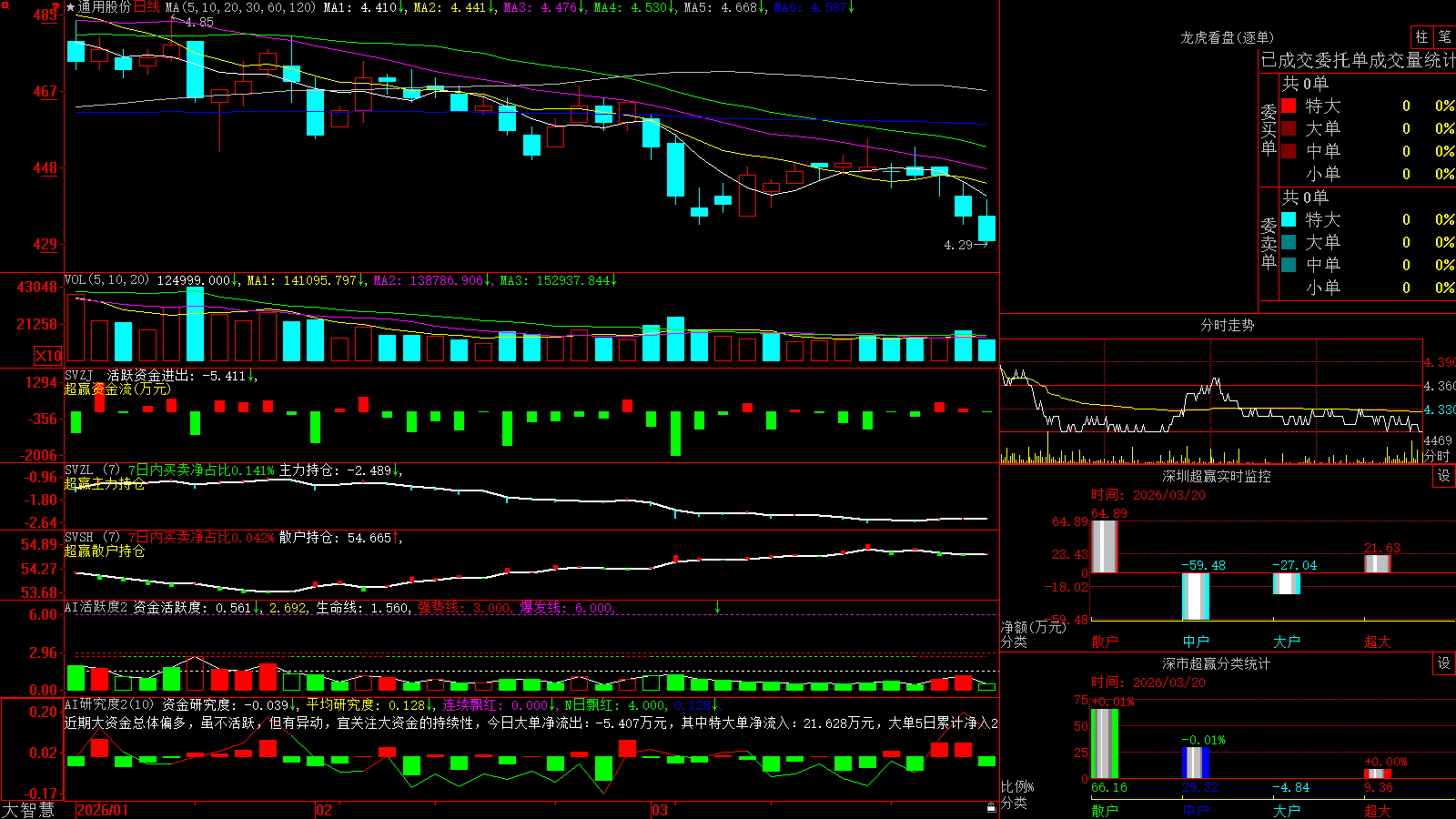The height and width of the screenshot is (819, 1456).
Task: Click the MA1: 4.410 value
Action: point(360,7)
